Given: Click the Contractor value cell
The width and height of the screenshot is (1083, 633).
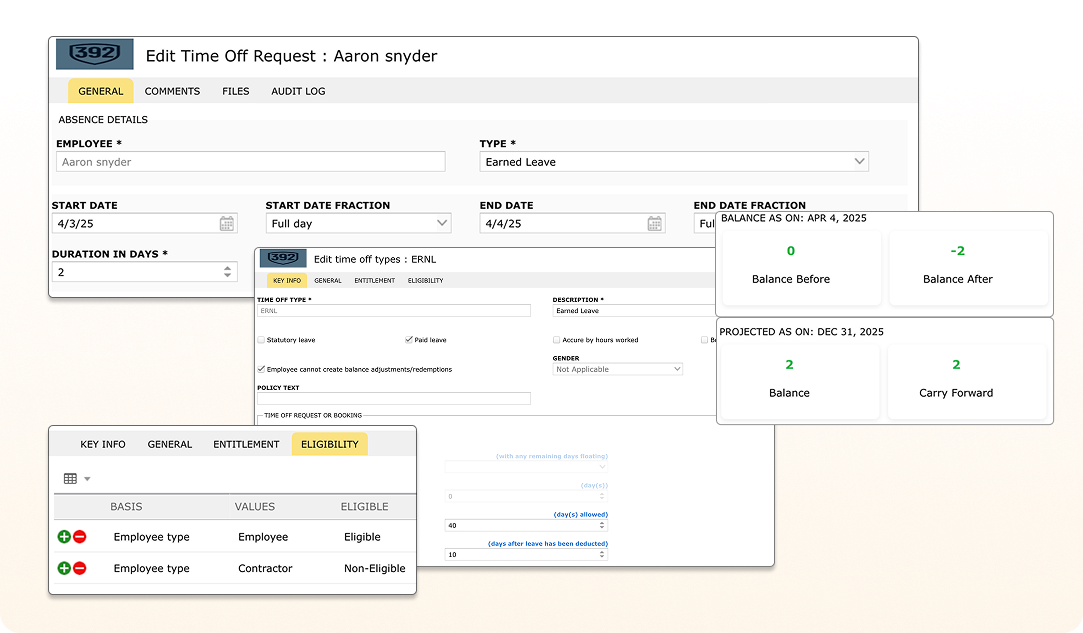Looking at the screenshot, I should click(265, 568).
